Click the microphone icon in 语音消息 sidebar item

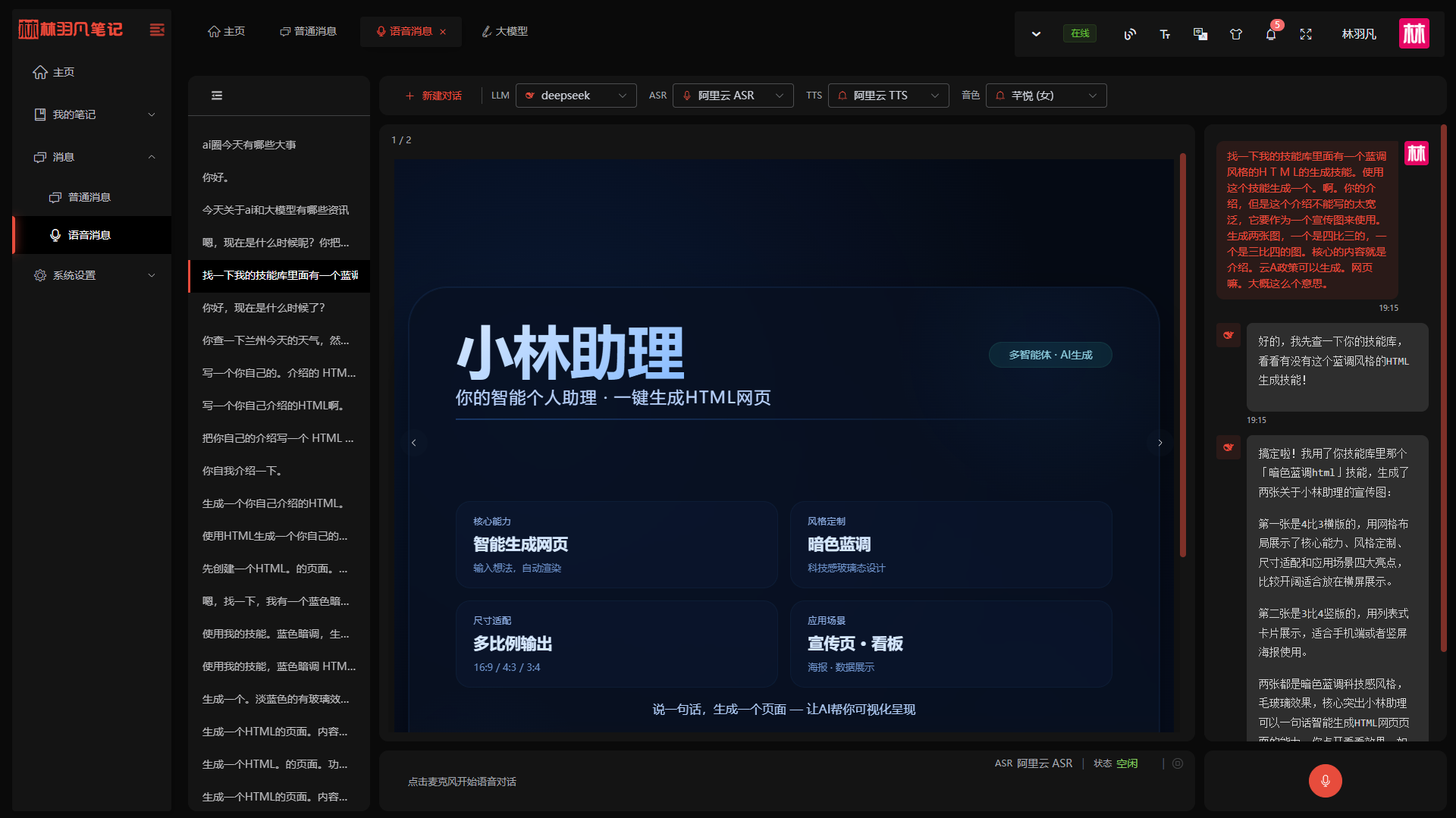55,235
